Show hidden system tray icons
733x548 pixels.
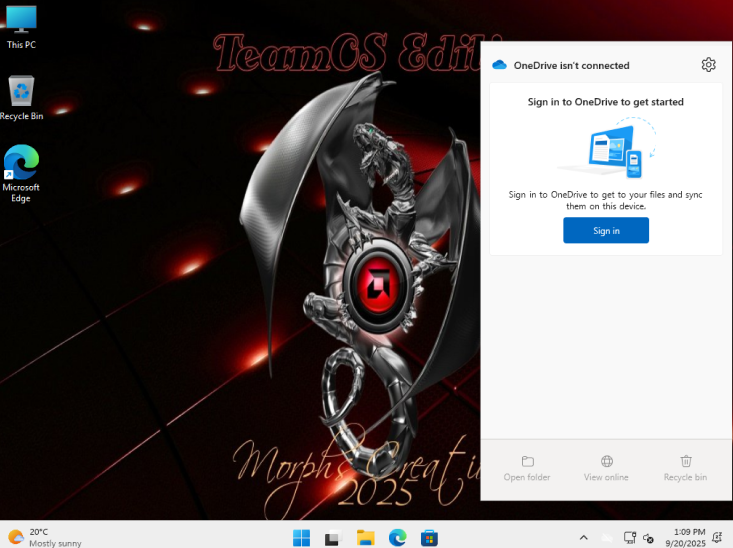[x=583, y=538]
